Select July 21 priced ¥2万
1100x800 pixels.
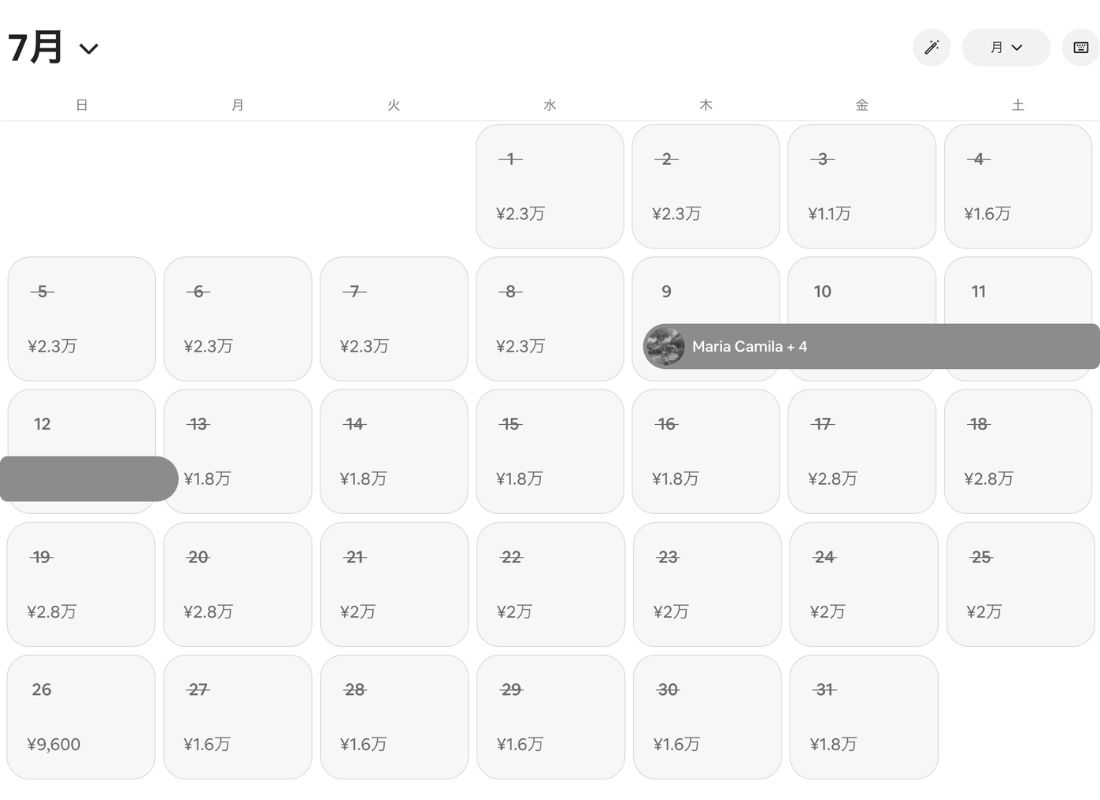tap(394, 584)
